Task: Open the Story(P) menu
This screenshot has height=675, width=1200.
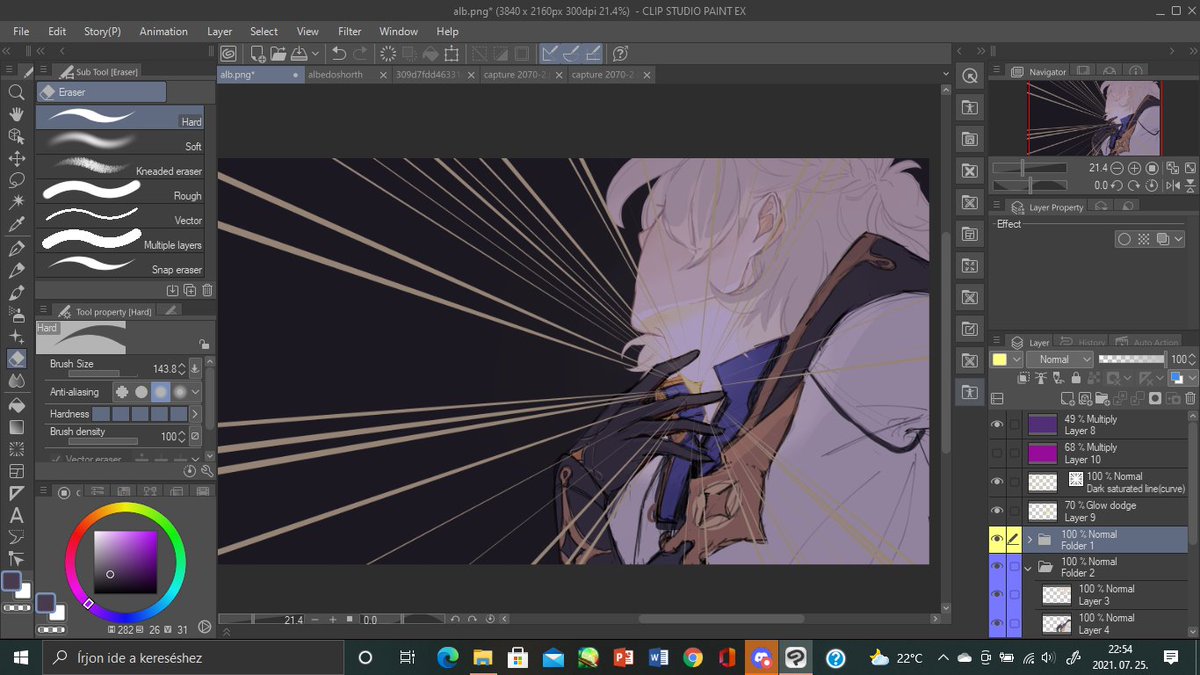Action: tap(102, 32)
